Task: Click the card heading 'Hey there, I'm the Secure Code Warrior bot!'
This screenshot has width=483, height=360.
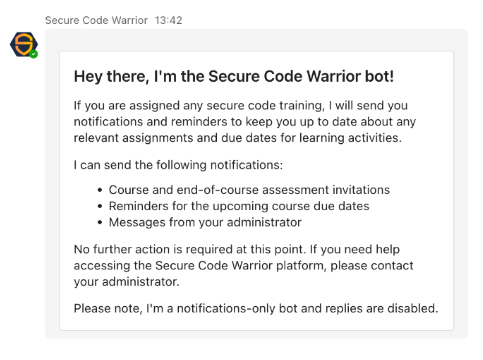Action: [234, 76]
